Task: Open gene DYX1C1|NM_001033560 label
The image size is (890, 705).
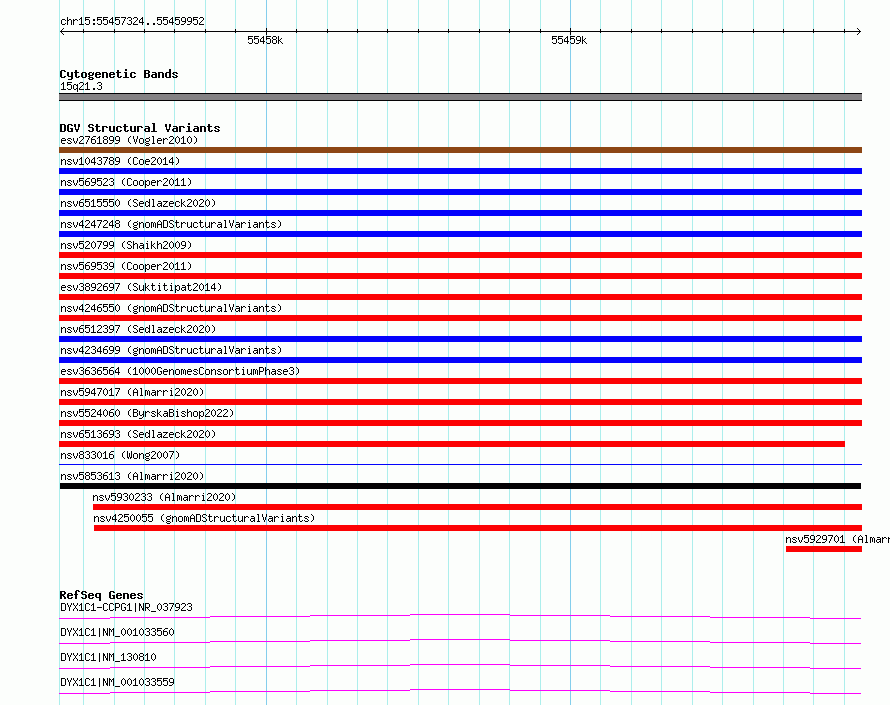Action: tap(117, 632)
